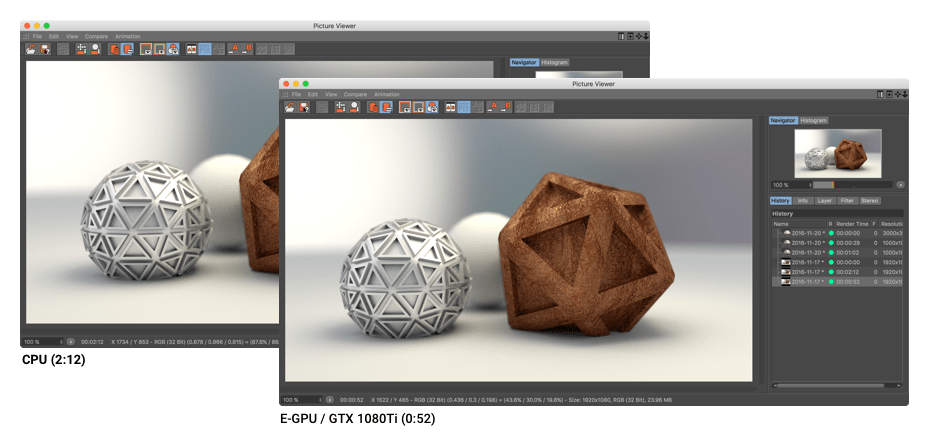Open Animation menu in front Picture Viewer
Image resolution: width=929 pixels, height=446 pixels.
coord(387,94)
